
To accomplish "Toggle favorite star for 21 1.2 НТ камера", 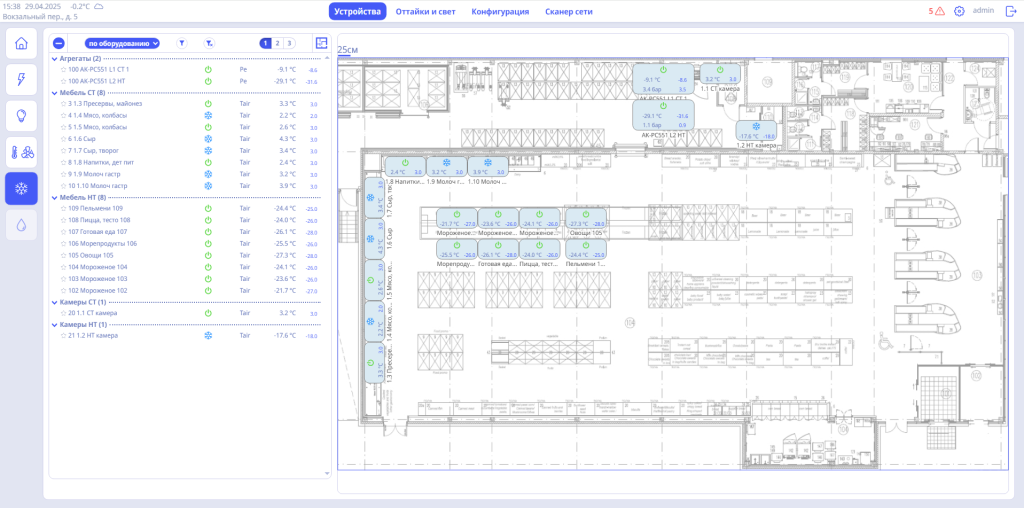I will tap(64, 336).
